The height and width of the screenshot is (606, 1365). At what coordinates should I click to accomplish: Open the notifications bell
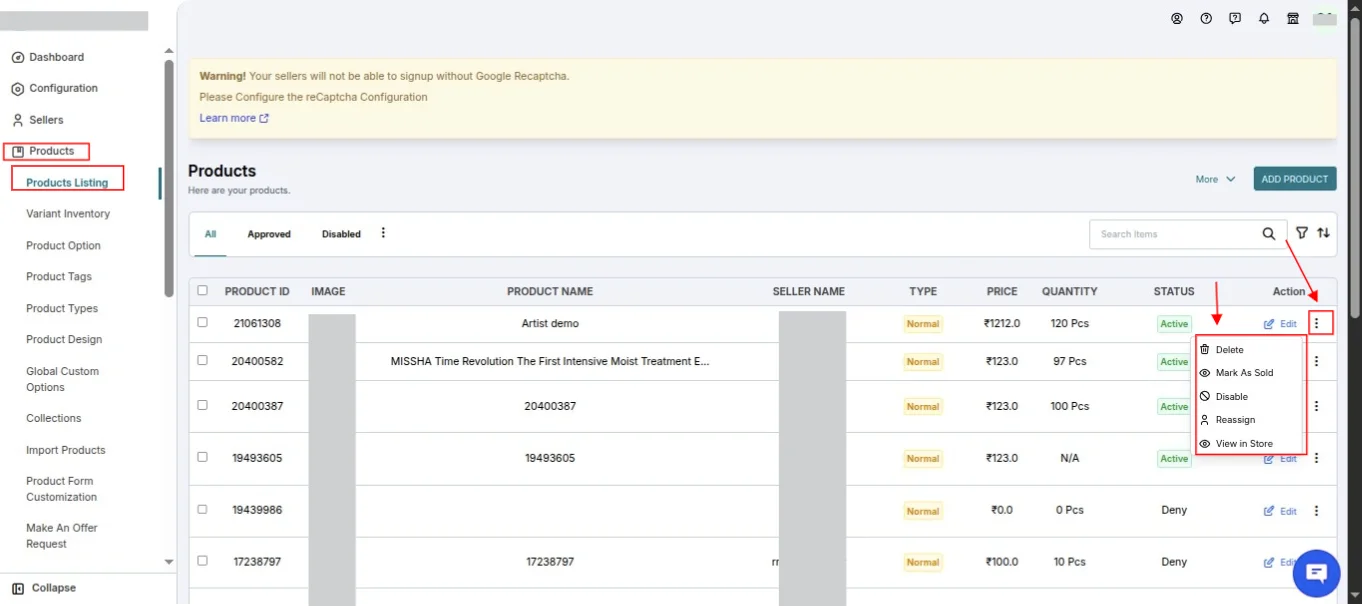point(1264,18)
